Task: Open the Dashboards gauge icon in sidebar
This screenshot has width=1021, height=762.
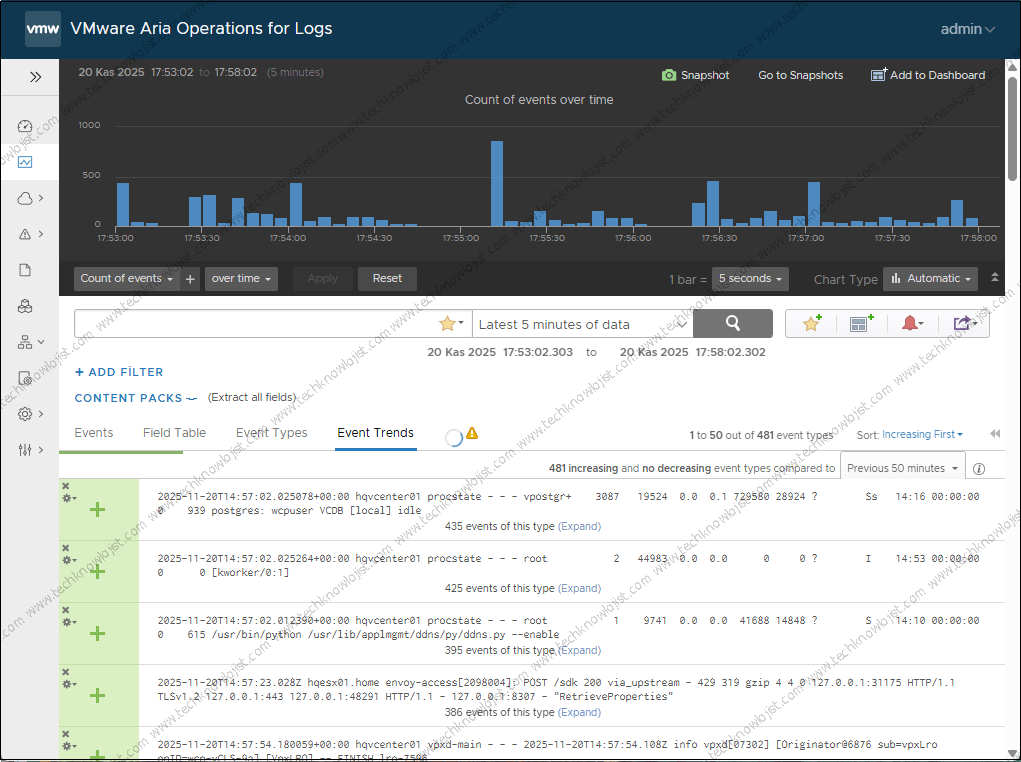Action: [25, 126]
